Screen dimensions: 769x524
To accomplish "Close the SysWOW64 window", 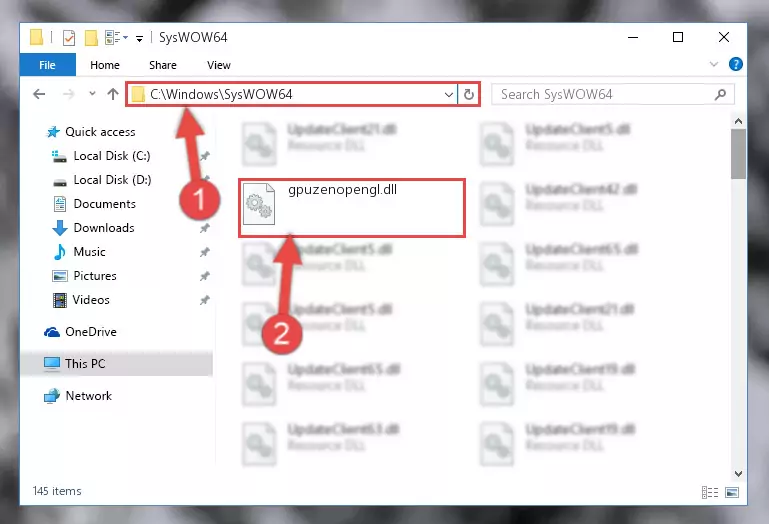I will [x=723, y=37].
